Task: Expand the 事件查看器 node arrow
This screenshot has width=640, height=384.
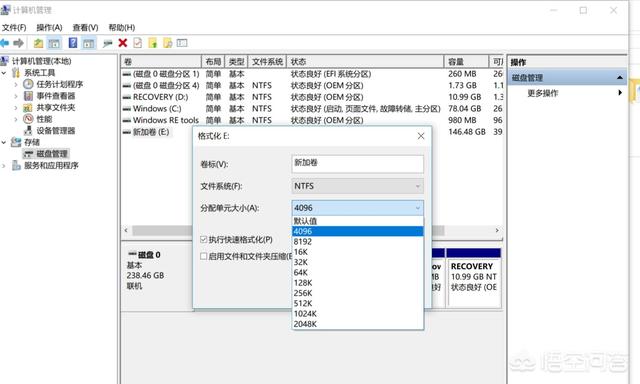Action: click(x=16, y=96)
